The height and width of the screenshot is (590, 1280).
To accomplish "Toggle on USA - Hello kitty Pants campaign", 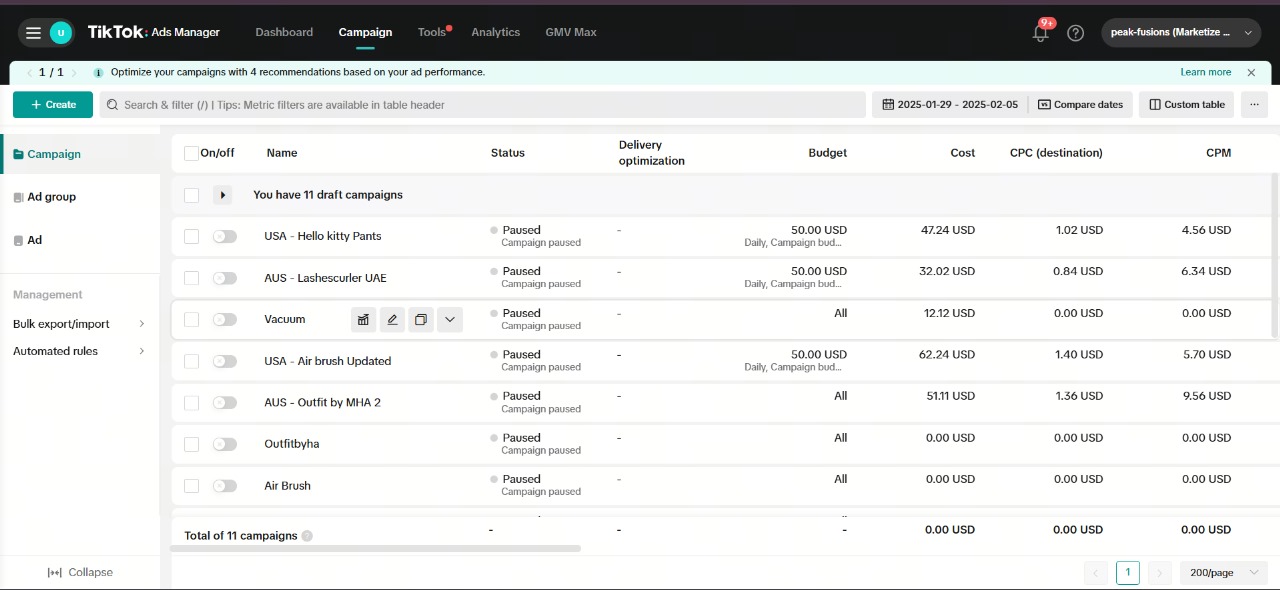I will pyautogui.click(x=225, y=236).
